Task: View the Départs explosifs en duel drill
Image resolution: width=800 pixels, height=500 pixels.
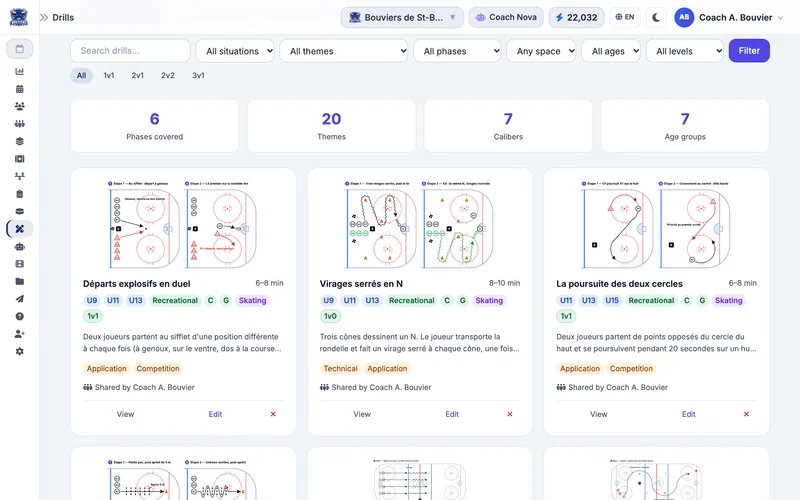Action: (x=125, y=414)
